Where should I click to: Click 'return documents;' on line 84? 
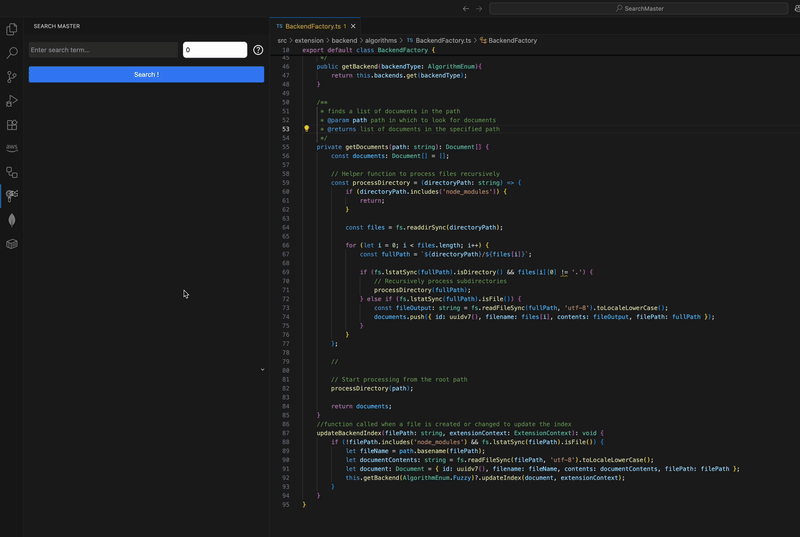[x=361, y=406]
